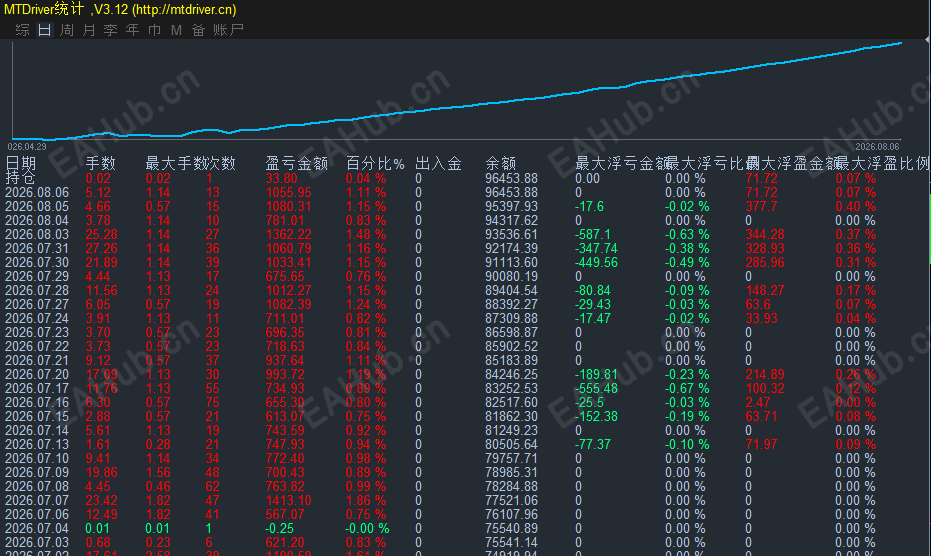Click profit value 1362.22
This screenshot has width=931, height=557.
click(x=289, y=234)
